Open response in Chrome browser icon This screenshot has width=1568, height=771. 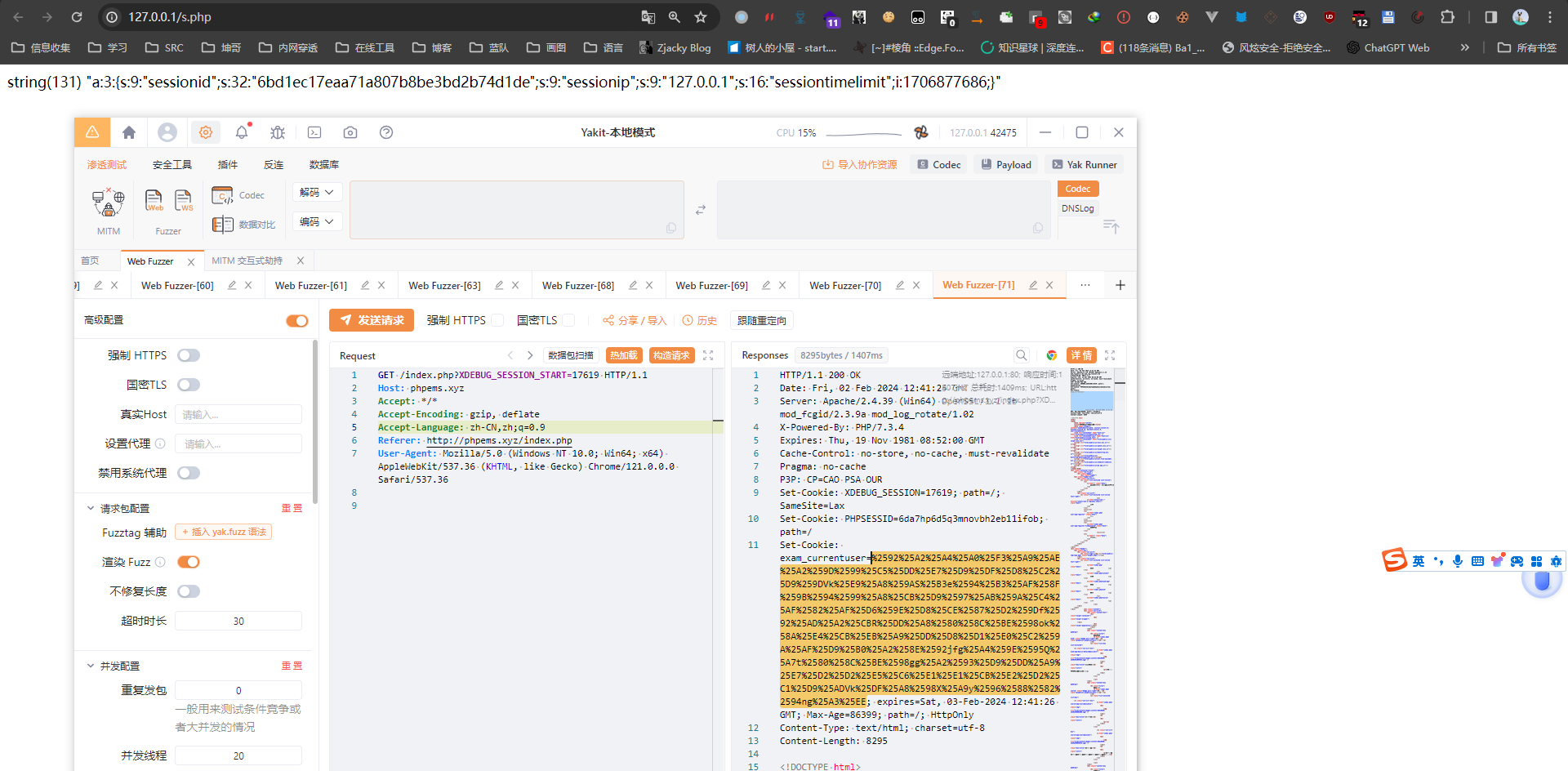click(x=1052, y=355)
